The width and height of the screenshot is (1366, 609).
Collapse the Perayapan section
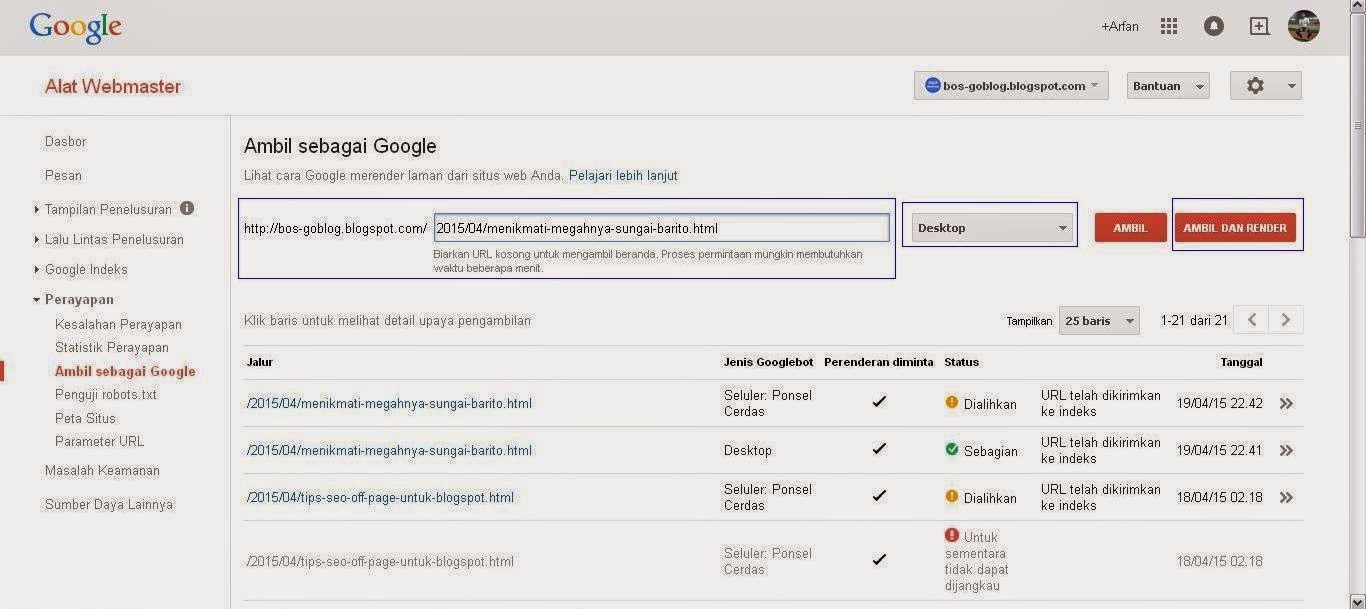coord(37,300)
